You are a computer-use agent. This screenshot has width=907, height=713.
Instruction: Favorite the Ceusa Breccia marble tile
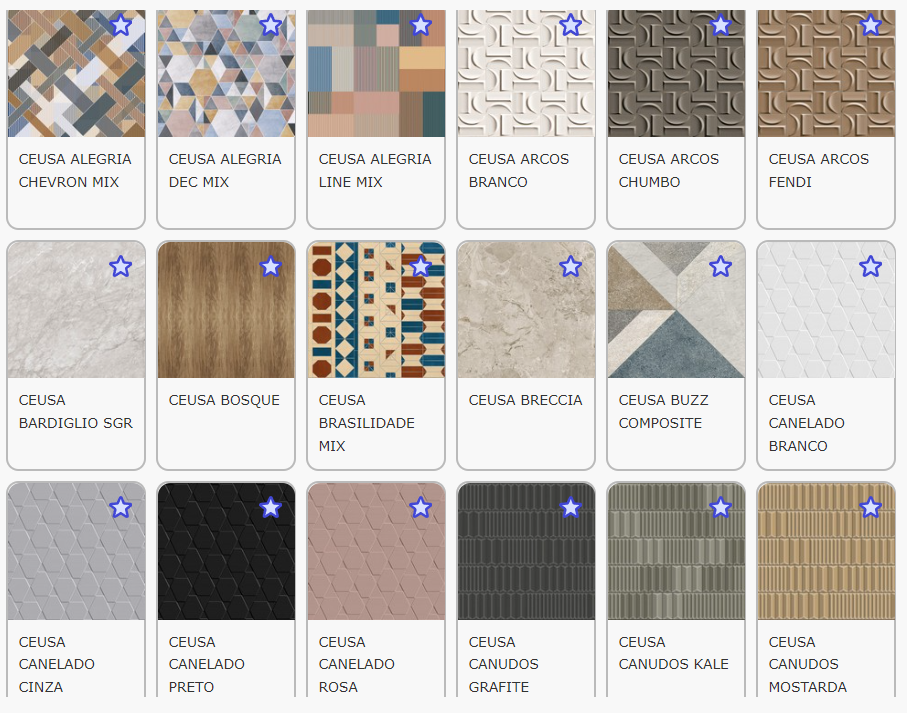pyautogui.click(x=570, y=266)
